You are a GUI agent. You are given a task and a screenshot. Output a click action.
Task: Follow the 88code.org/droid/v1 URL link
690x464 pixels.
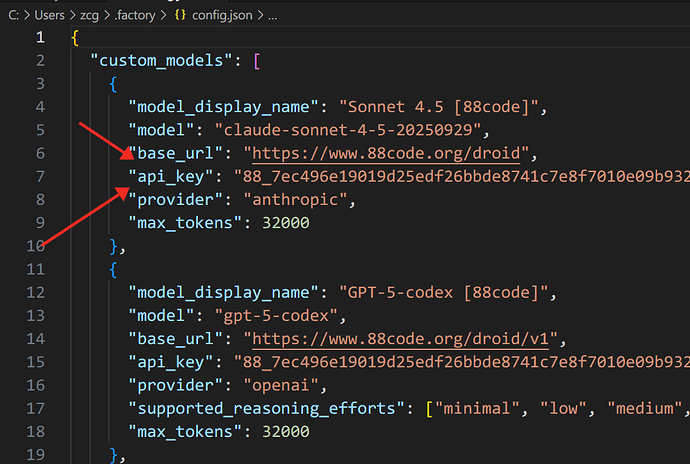pyautogui.click(x=400, y=339)
